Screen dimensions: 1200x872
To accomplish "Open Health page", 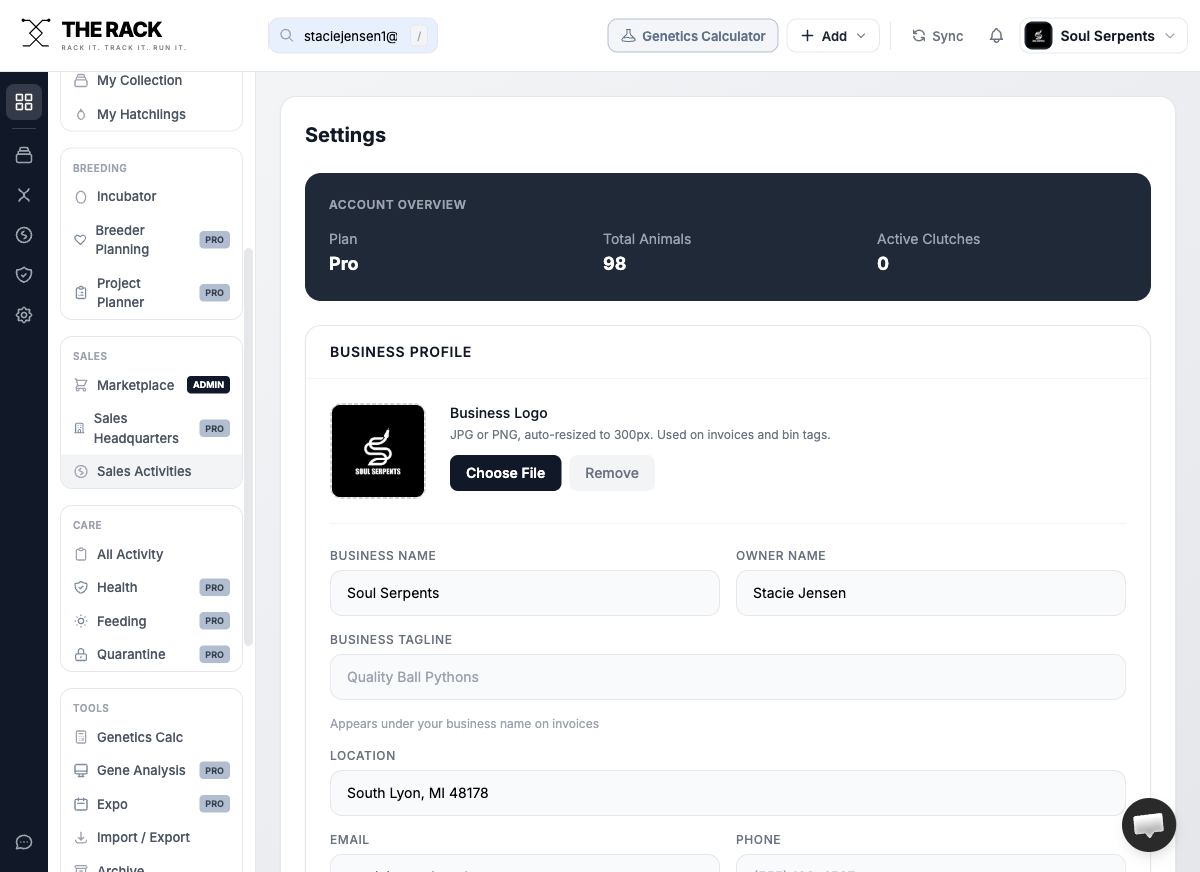I will point(152,587).
